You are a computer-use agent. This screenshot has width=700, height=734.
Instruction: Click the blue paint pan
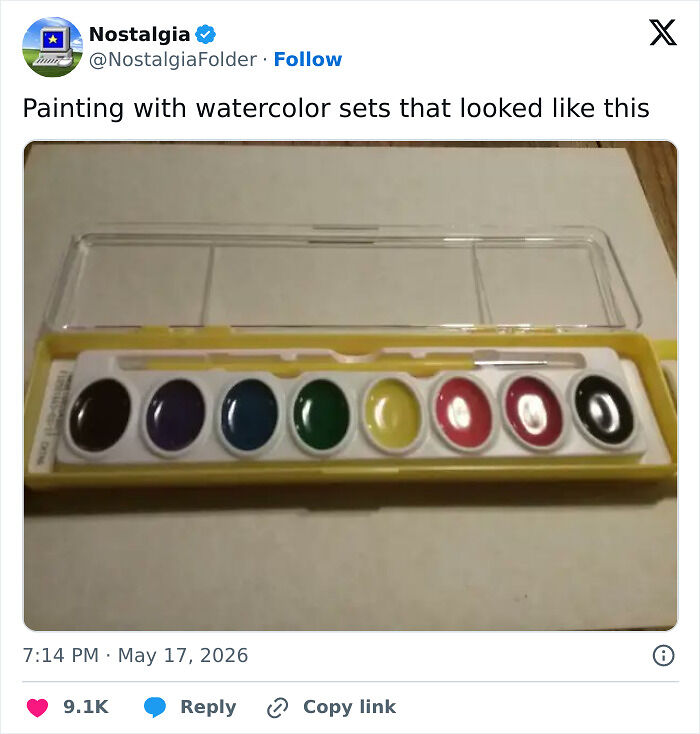coord(250,415)
